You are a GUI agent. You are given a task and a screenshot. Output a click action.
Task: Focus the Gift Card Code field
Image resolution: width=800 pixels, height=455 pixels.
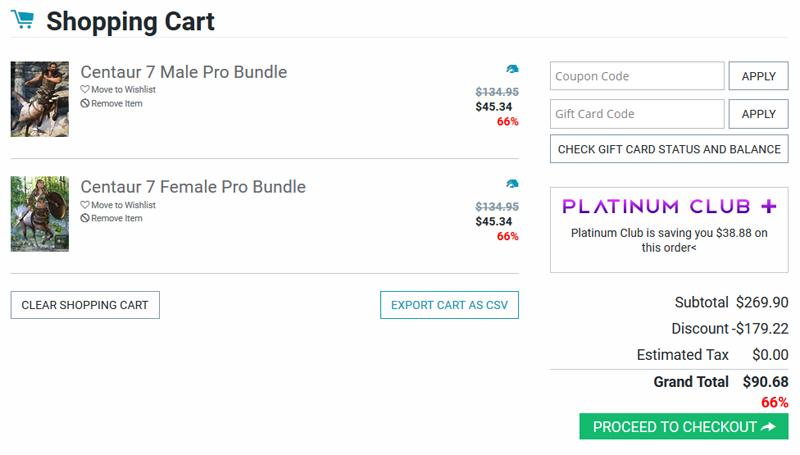[636, 114]
